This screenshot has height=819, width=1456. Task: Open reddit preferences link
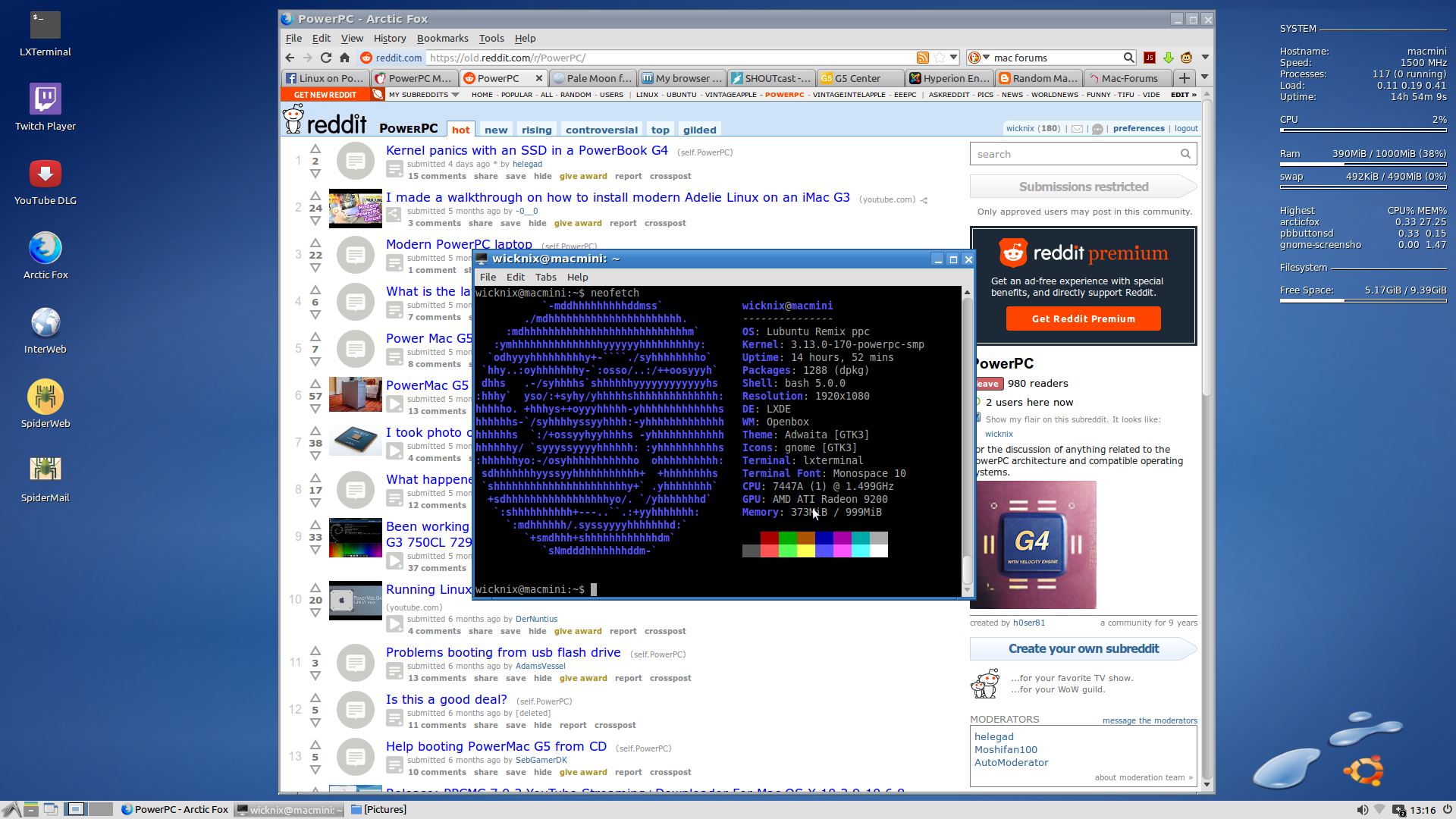click(1138, 128)
